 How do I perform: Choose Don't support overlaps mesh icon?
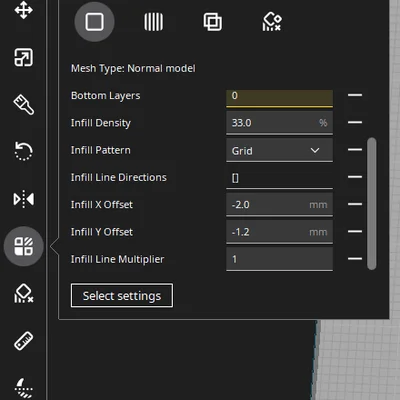tap(272, 22)
